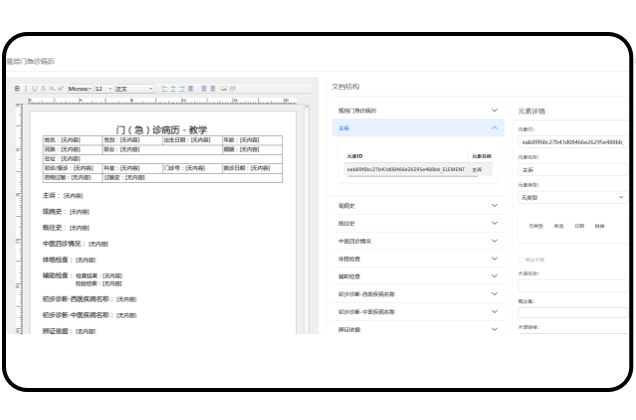Apply superscript formatting
636x420 pixels.
coord(60,88)
